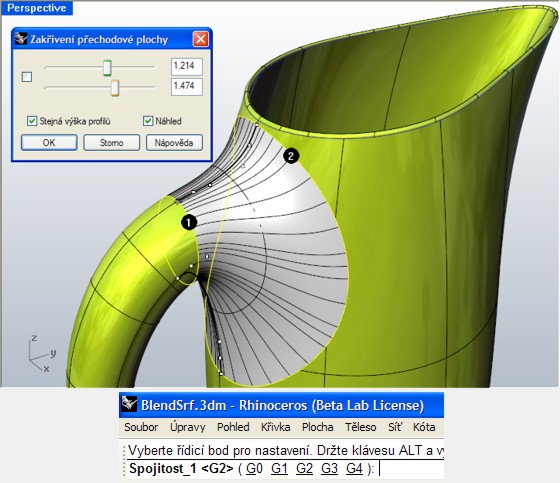The image size is (560, 483).
Task: Click the 1.214 value field
Action: 187,66
